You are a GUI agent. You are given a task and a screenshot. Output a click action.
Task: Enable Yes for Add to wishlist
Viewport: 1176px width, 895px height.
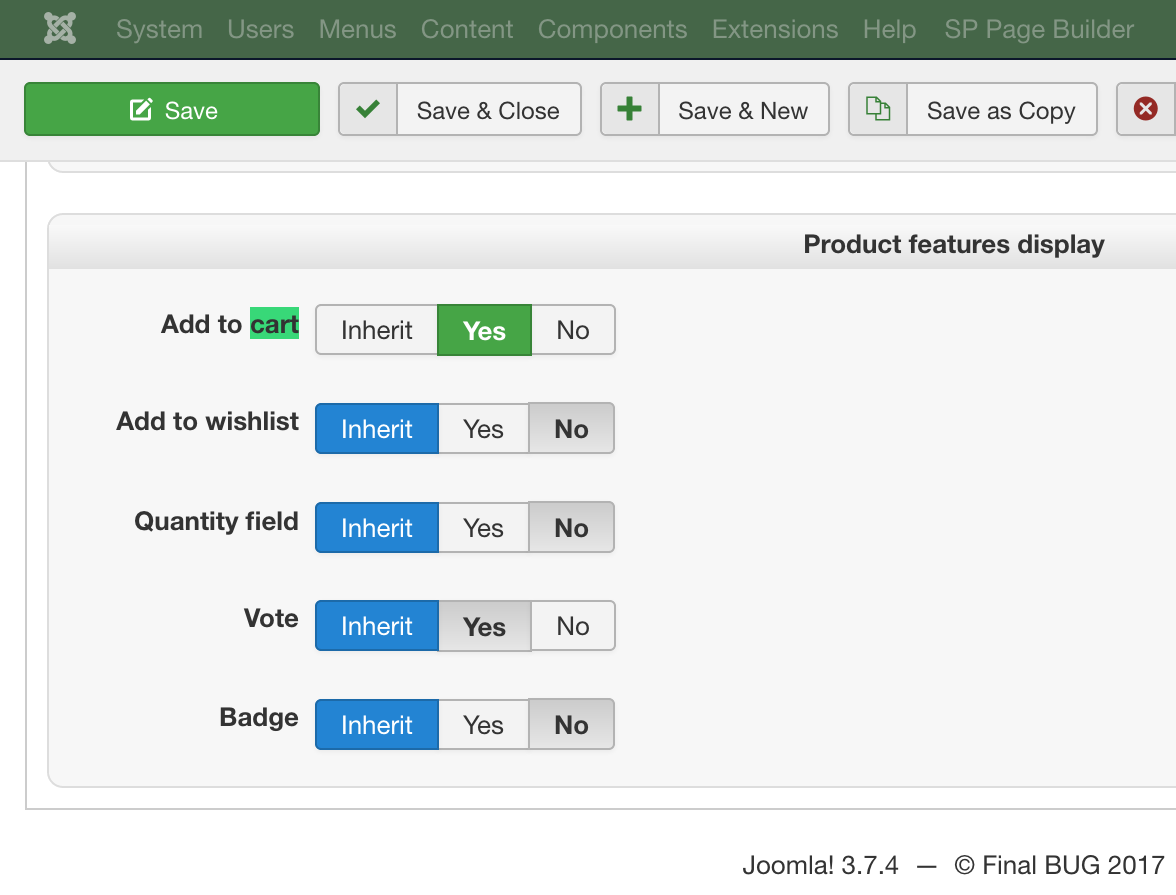[x=483, y=429]
